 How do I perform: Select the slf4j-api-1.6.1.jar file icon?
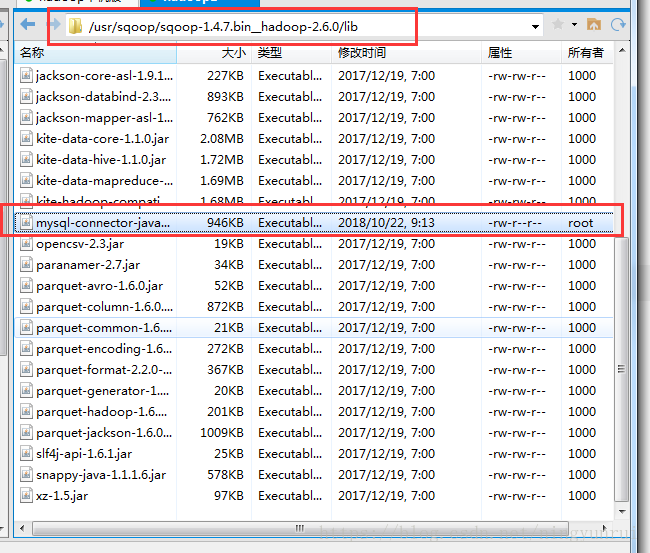(x=26, y=454)
